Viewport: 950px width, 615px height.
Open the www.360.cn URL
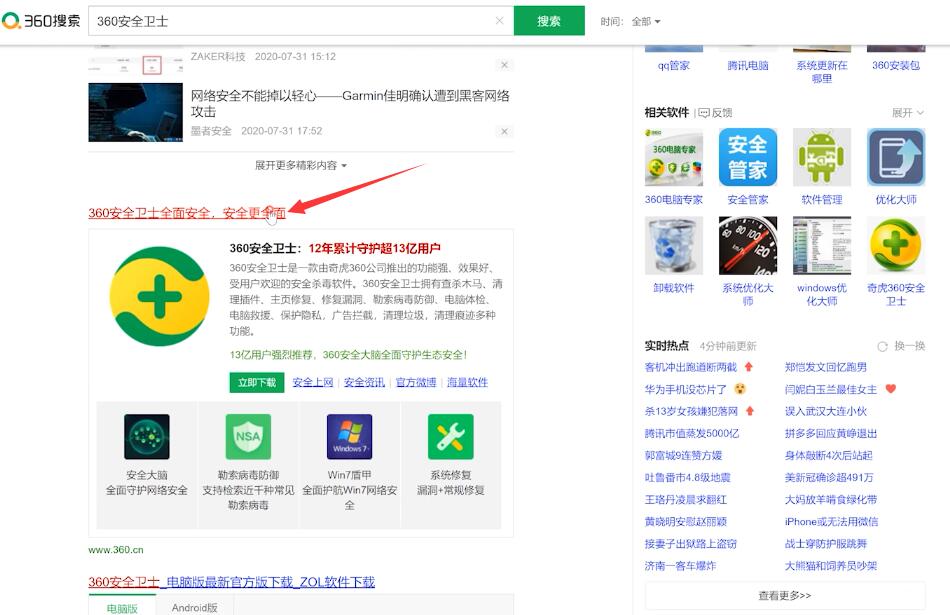(x=116, y=550)
